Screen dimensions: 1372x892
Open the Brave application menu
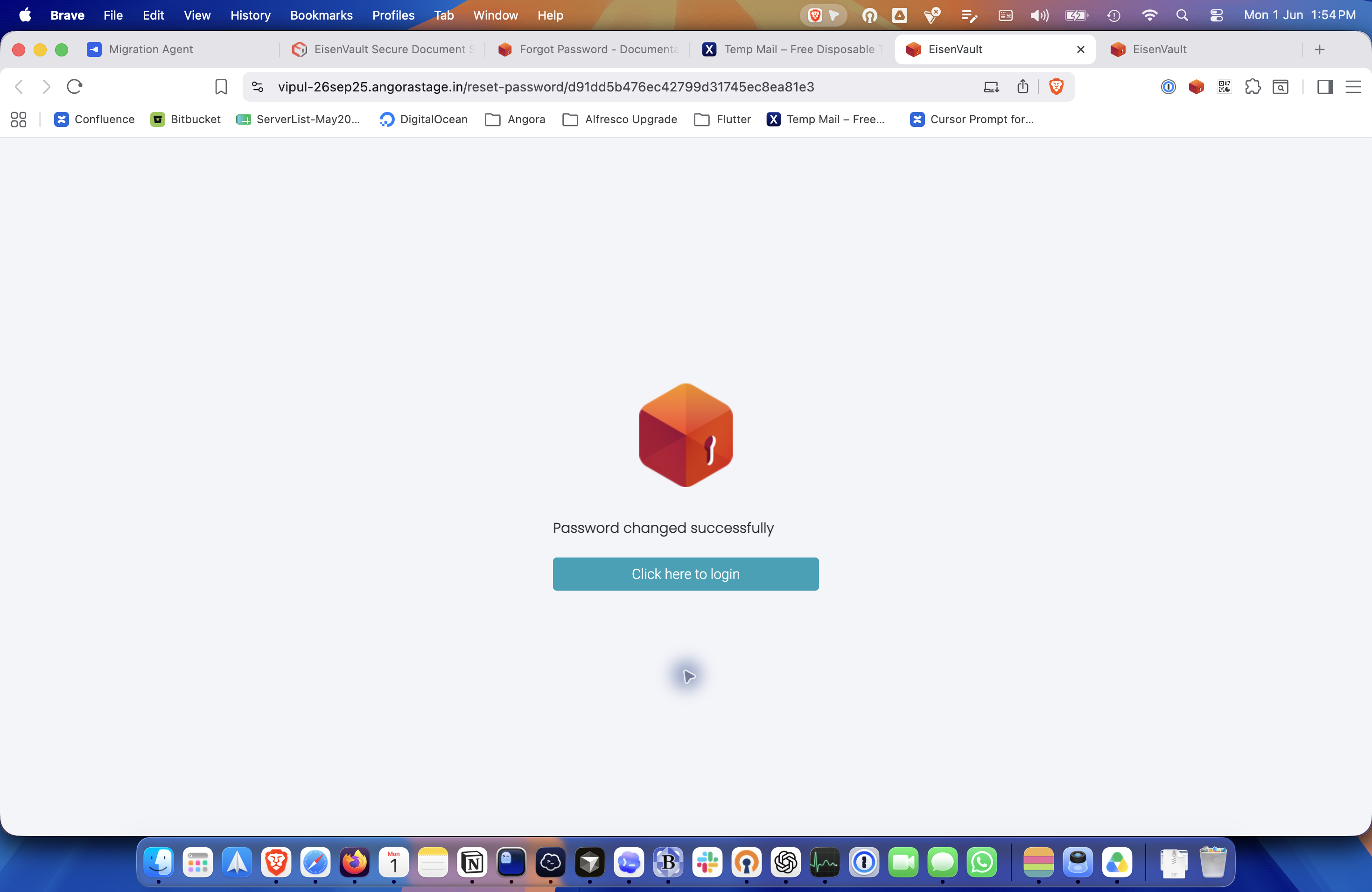[x=68, y=15]
